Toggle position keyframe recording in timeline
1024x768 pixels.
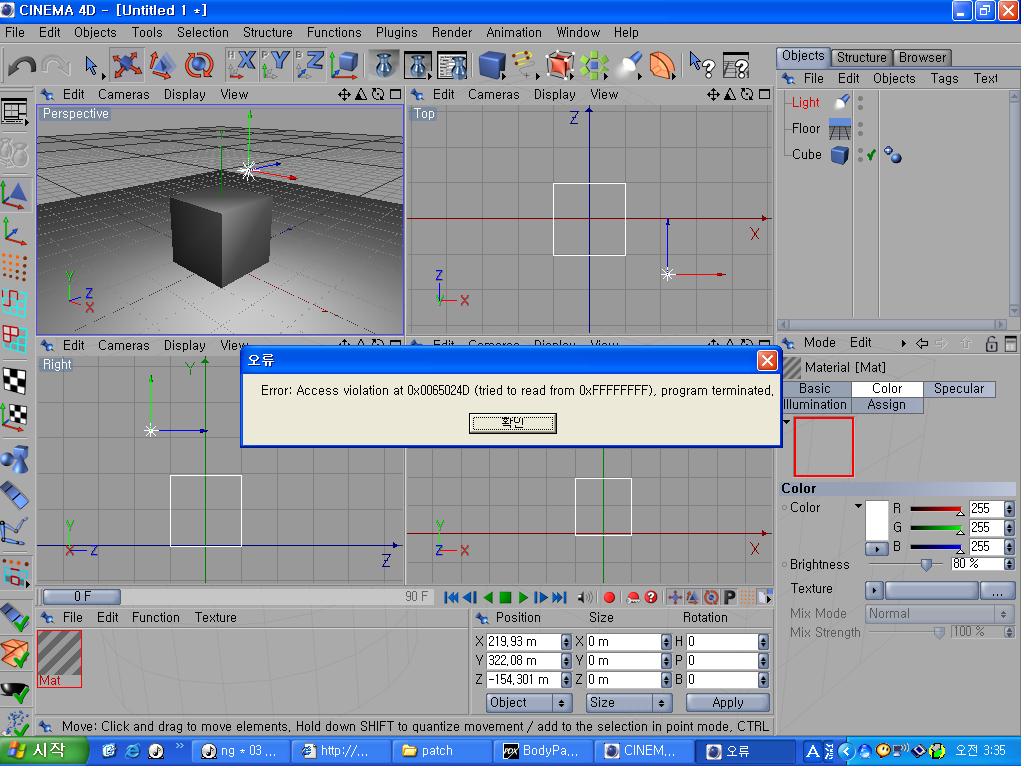[x=675, y=597]
